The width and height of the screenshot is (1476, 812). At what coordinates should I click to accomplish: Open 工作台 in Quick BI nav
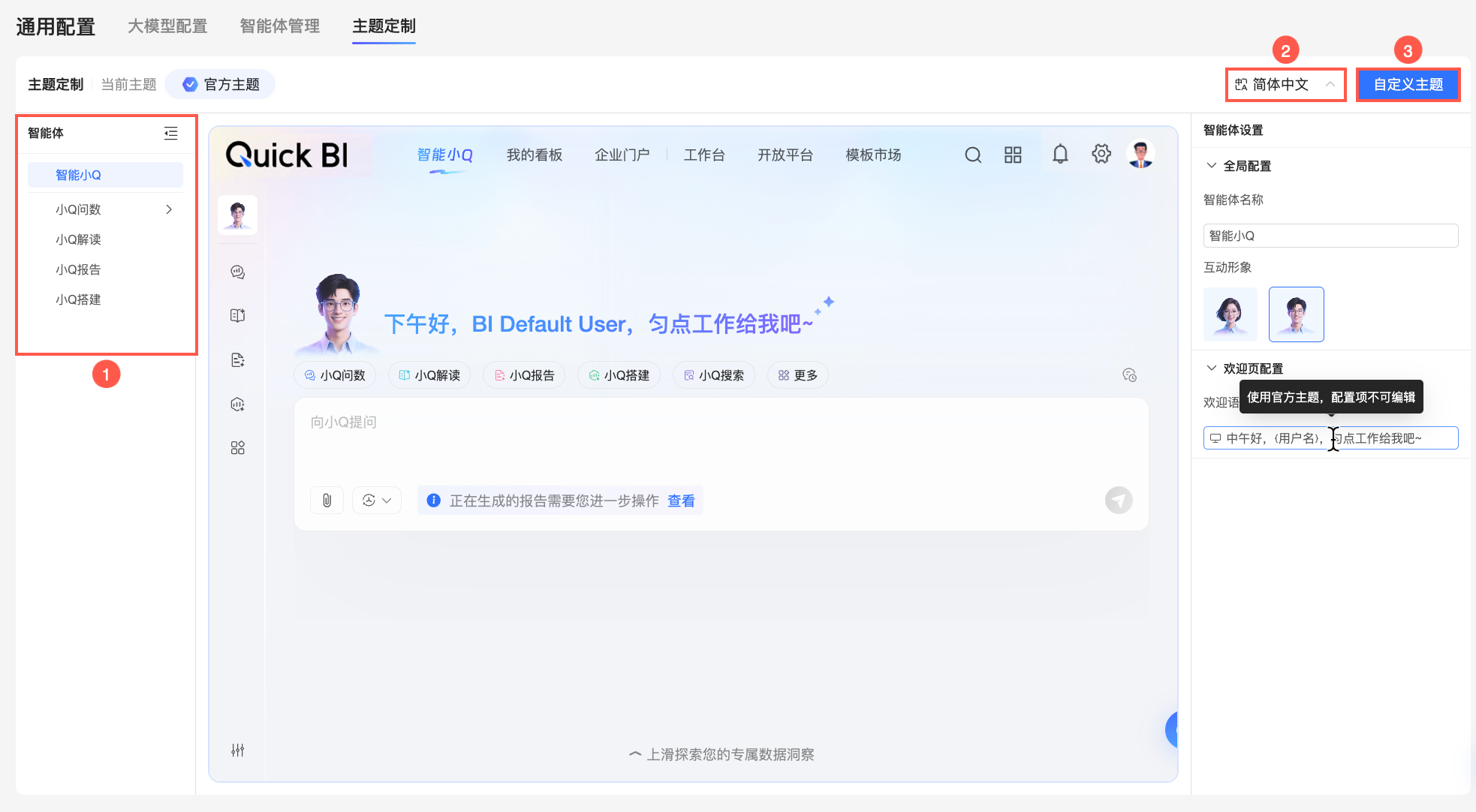coord(704,155)
